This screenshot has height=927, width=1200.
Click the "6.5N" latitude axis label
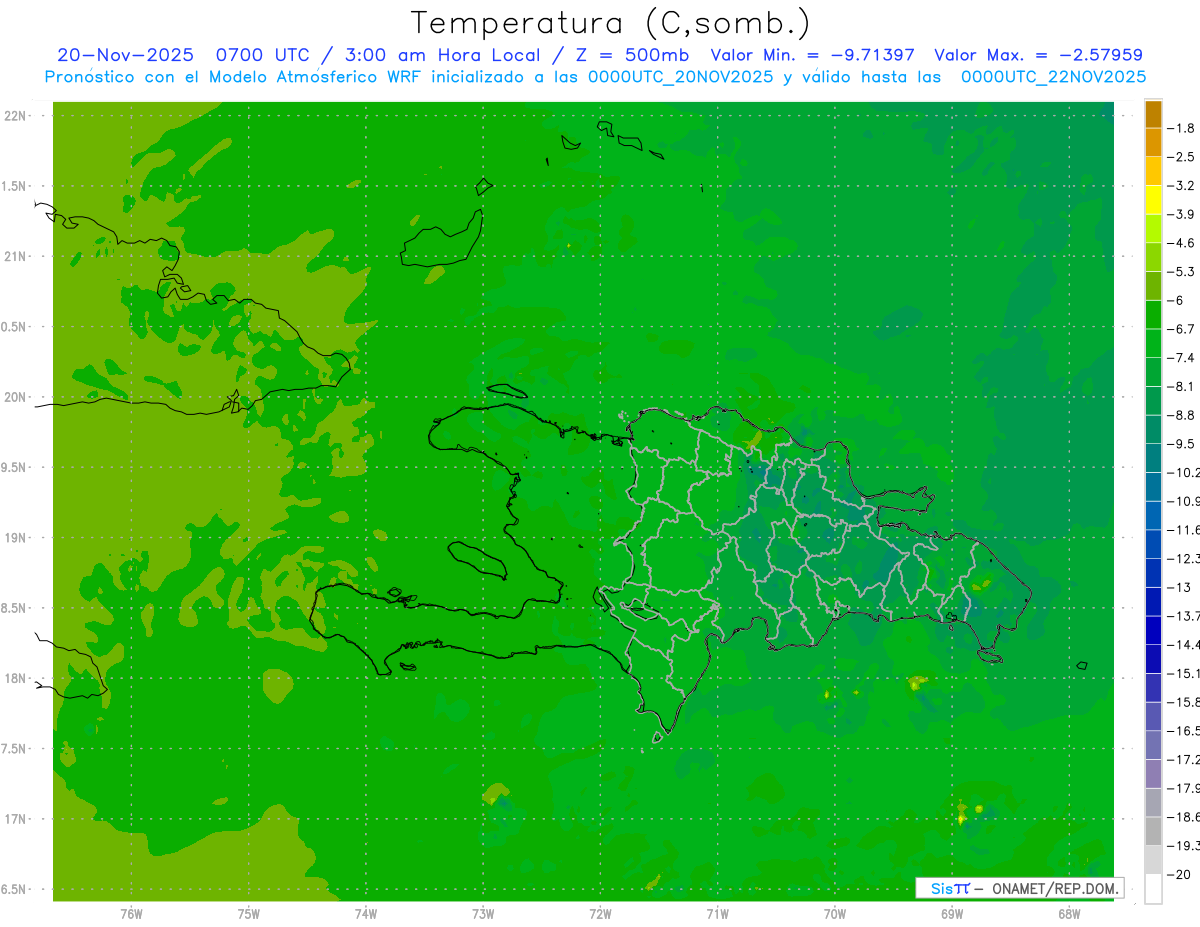point(15,890)
